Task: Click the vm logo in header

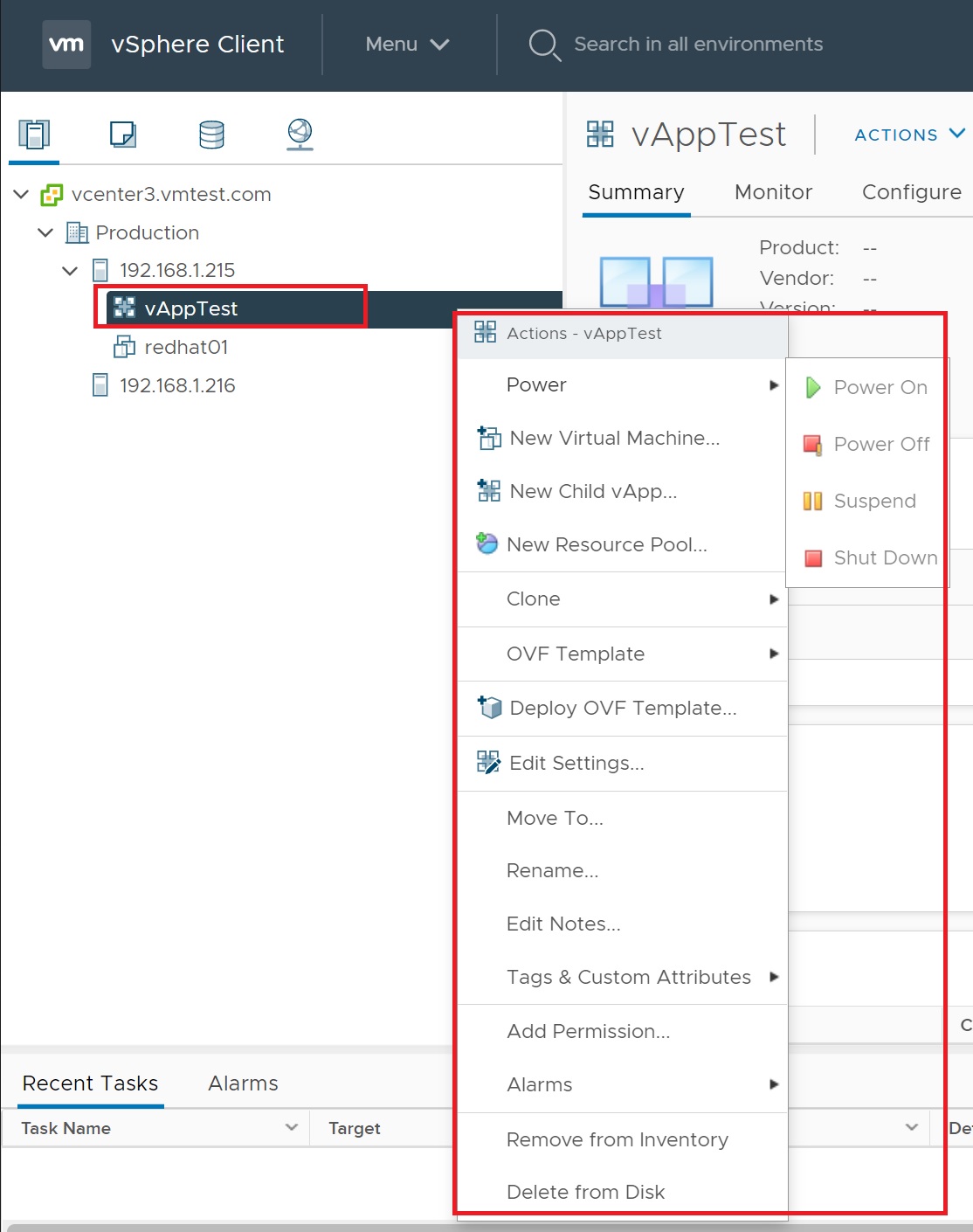Action: tap(66, 44)
